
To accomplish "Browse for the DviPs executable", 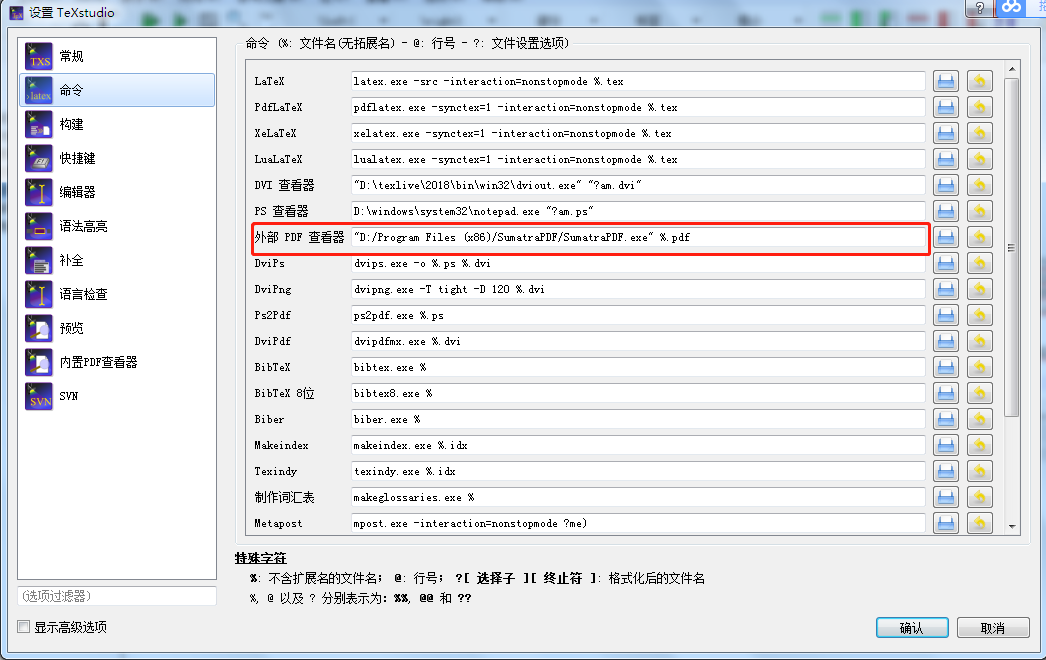I will [x=945, y=264].
